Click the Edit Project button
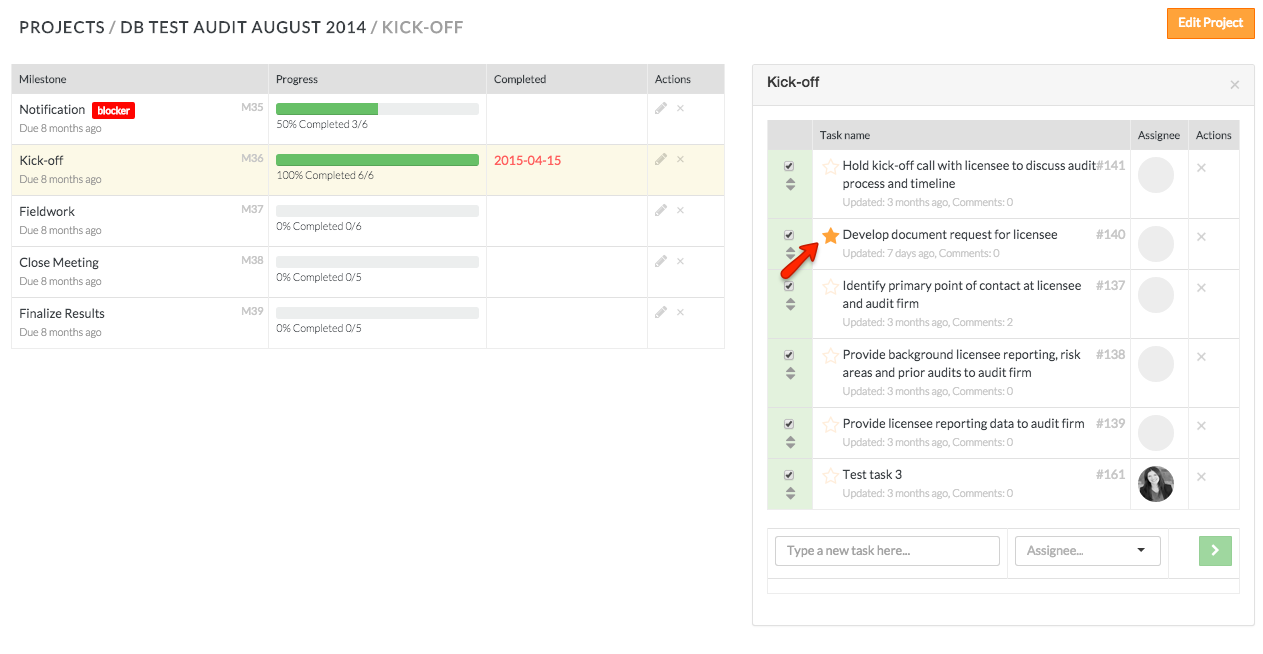The height and width of the screenshot is (654, 1263). 1210,23
